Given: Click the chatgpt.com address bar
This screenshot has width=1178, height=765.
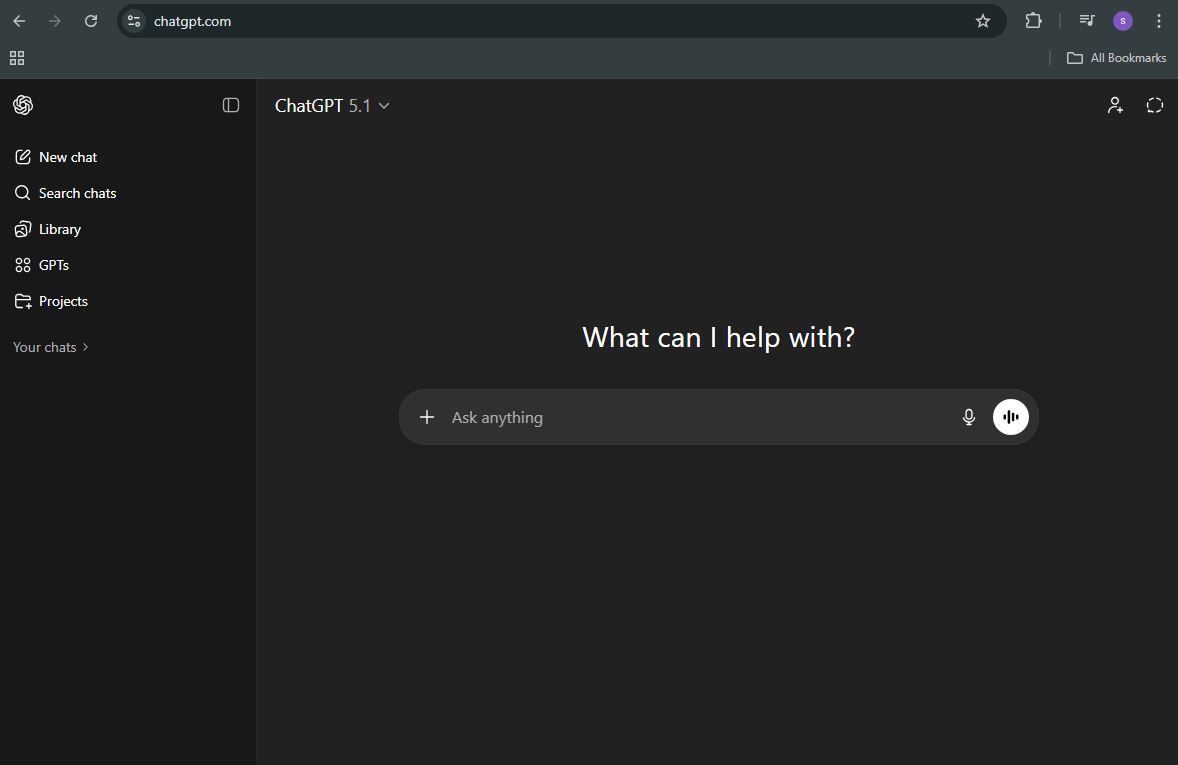Looking at the screenshot, I should [x=561, y=21].
